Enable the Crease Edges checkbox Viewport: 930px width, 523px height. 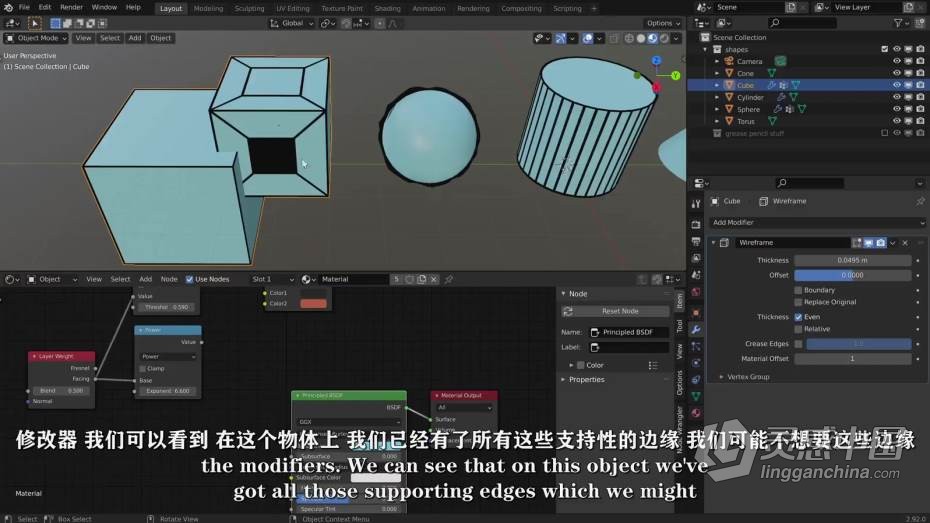click(798, 344)
